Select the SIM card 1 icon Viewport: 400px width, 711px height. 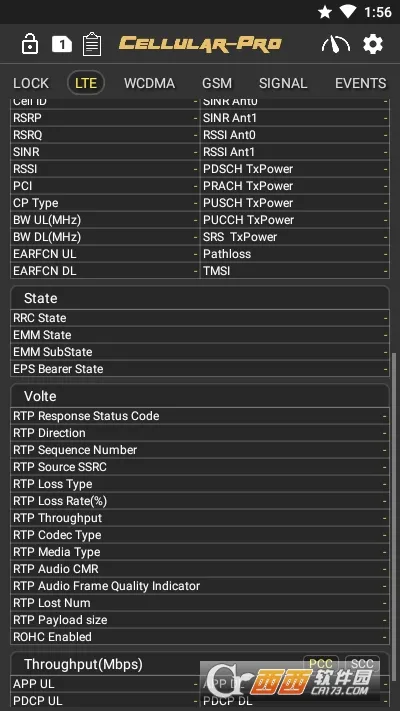pyautogui.click(x=62, y=44)
